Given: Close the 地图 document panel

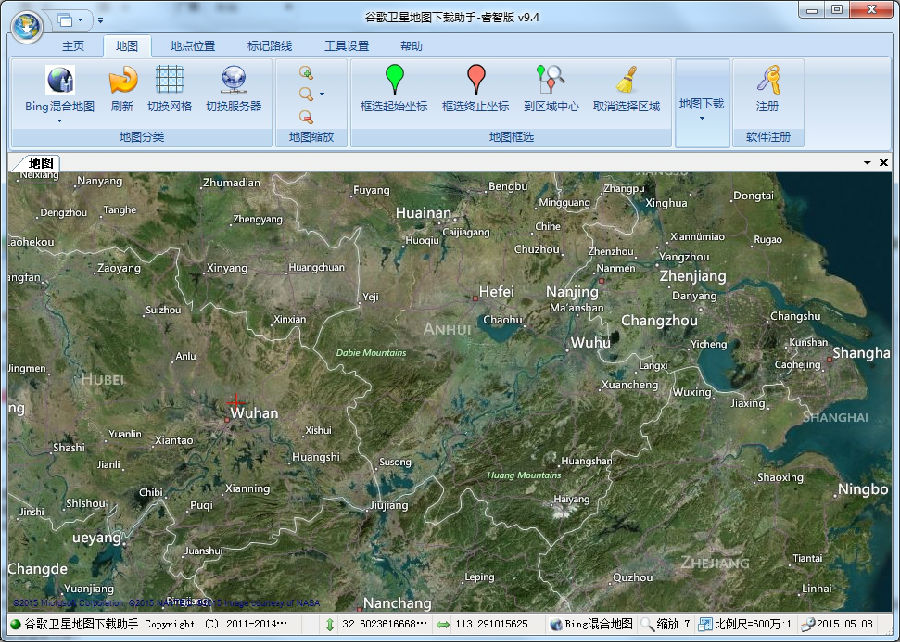Looking at the screenshot, I should pos(884,162).
